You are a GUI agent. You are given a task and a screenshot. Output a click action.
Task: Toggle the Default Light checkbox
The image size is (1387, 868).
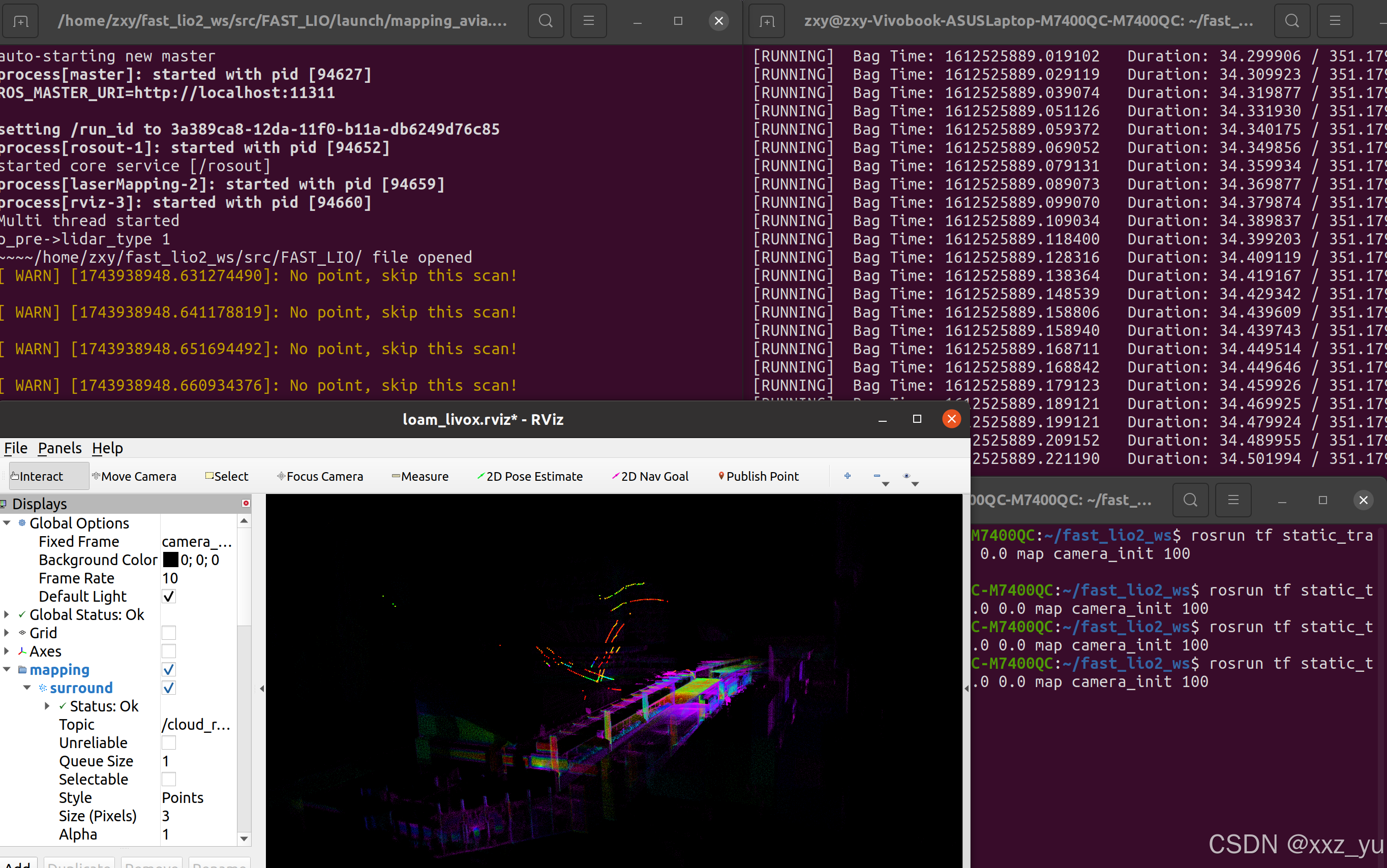tap(168, 596)
